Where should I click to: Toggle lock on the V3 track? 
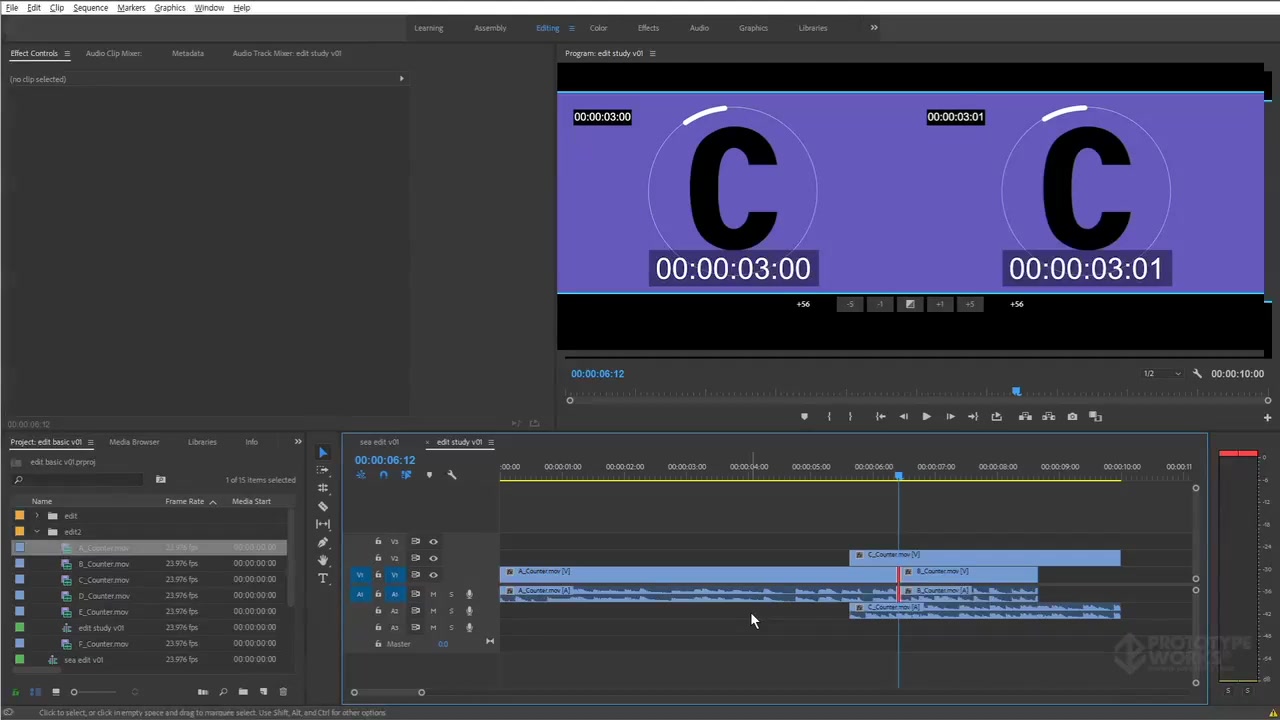point(378,542)
